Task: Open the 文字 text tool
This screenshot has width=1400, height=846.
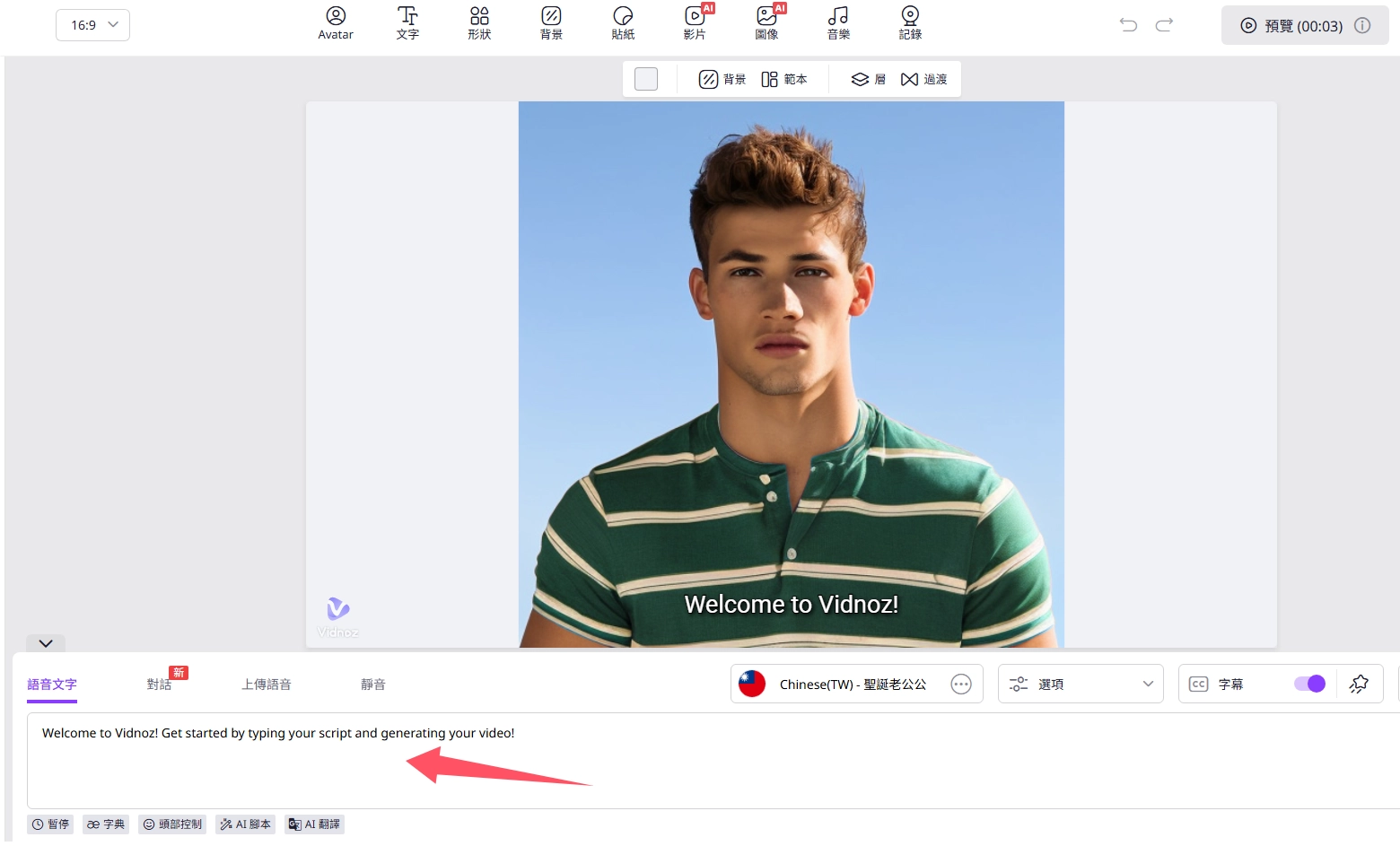Action: tap(407, 23)
